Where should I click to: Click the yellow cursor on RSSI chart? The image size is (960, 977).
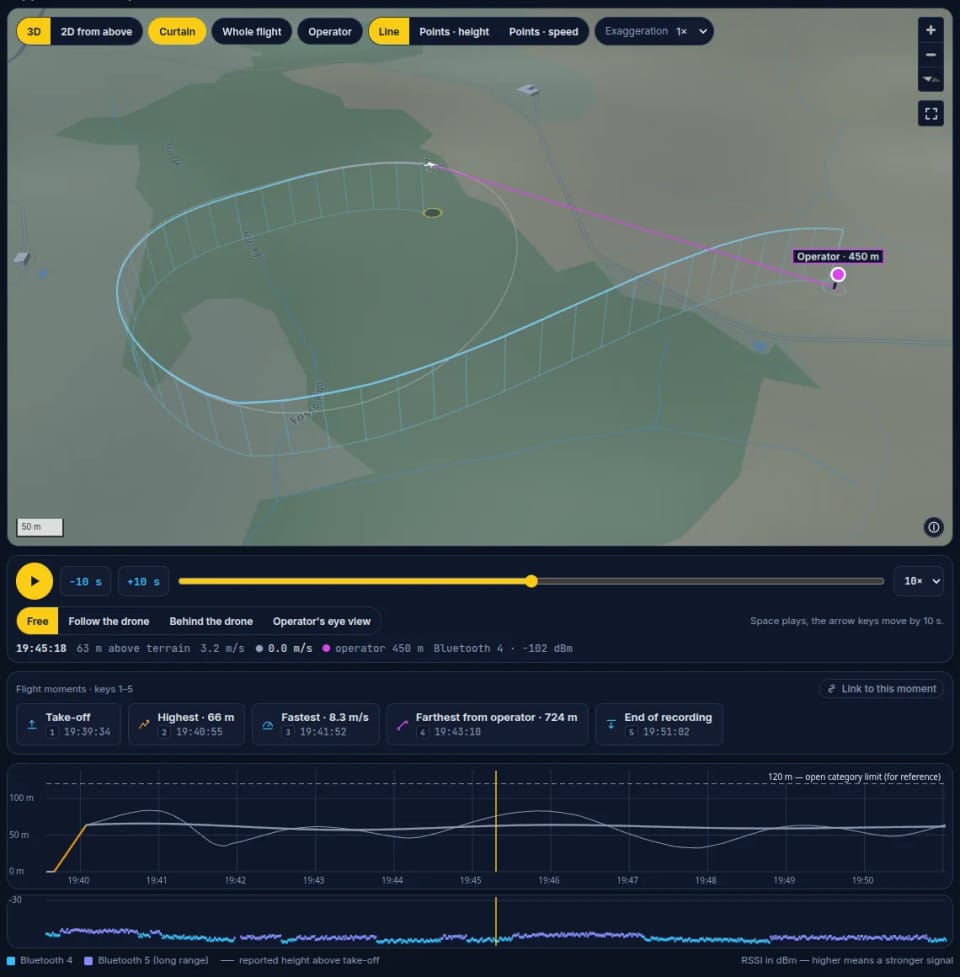496,921
